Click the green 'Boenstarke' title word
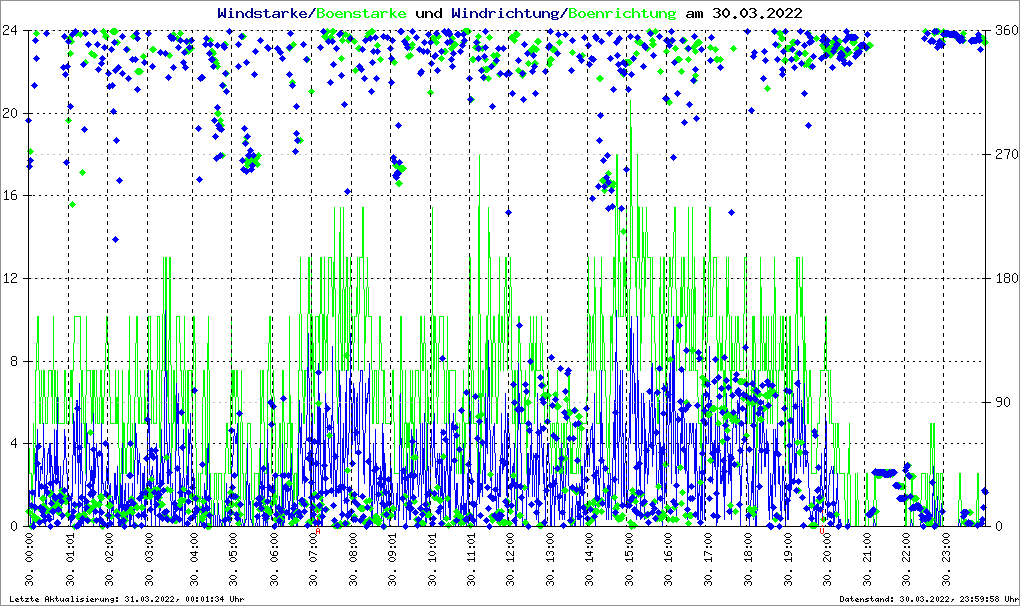 (361, 13)
